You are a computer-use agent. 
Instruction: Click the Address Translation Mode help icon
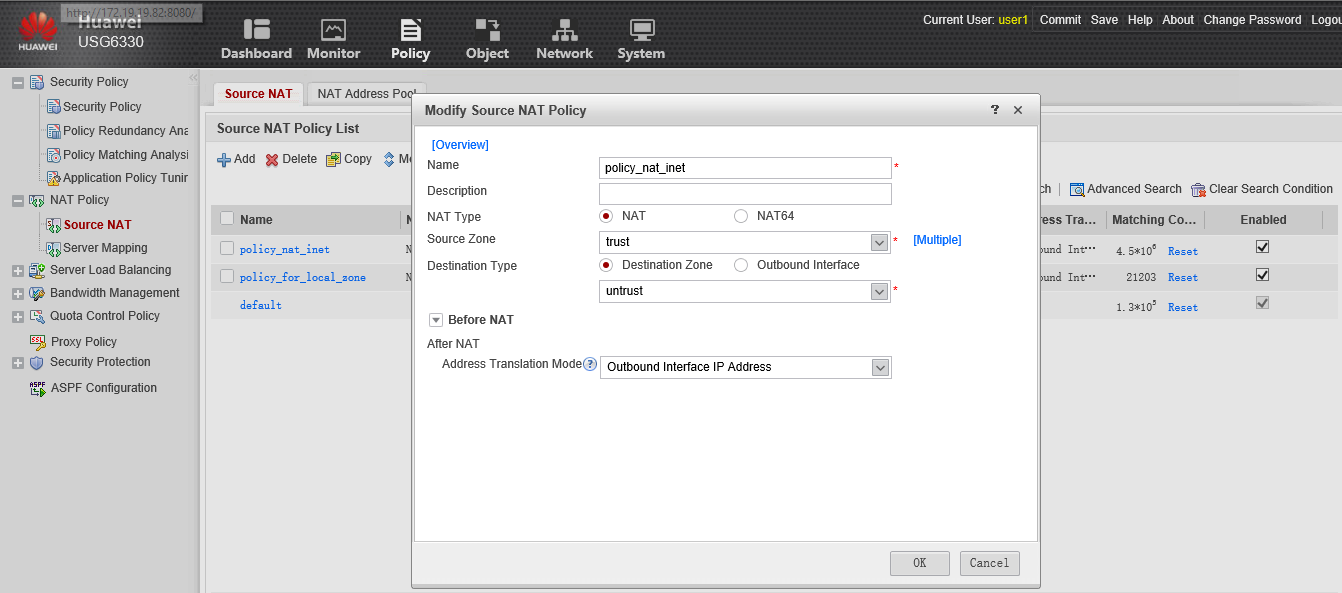coord(590,364)
